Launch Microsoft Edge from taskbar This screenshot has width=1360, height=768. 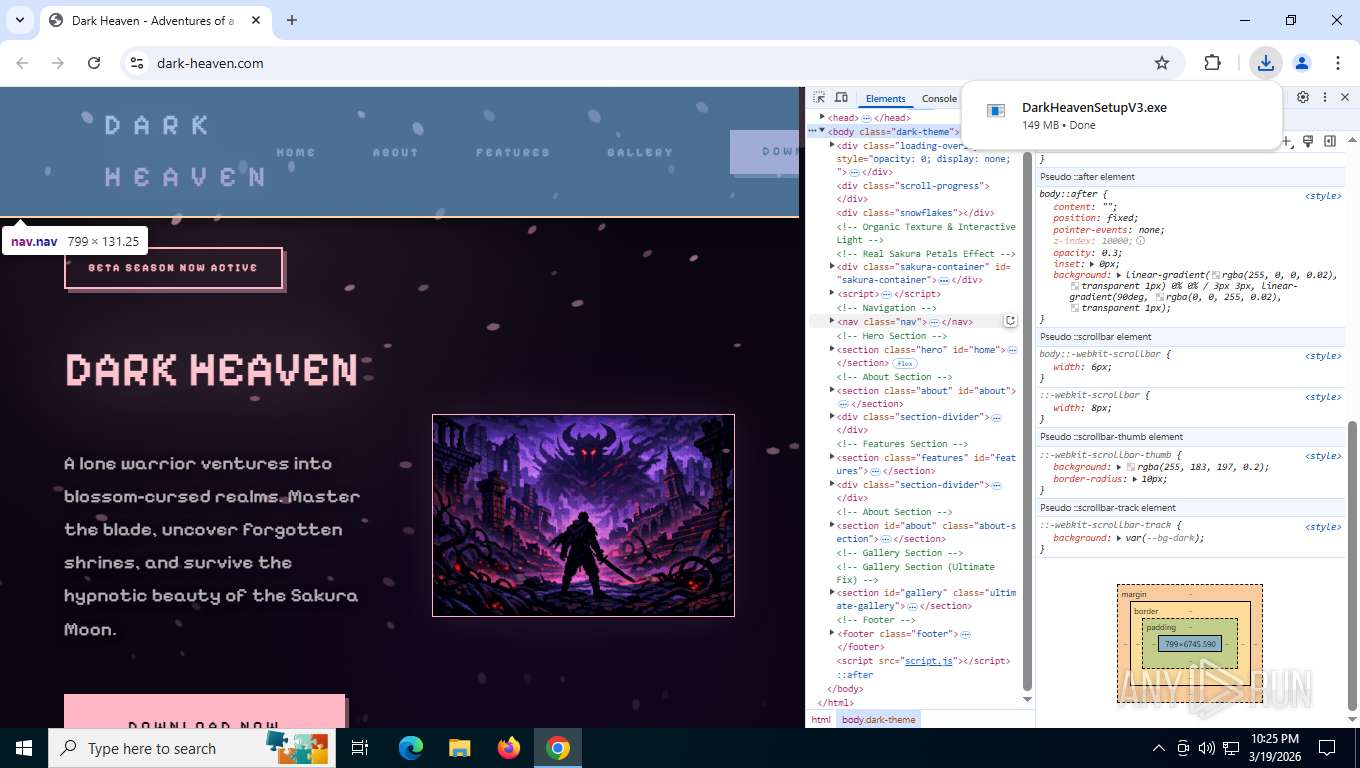411,748
